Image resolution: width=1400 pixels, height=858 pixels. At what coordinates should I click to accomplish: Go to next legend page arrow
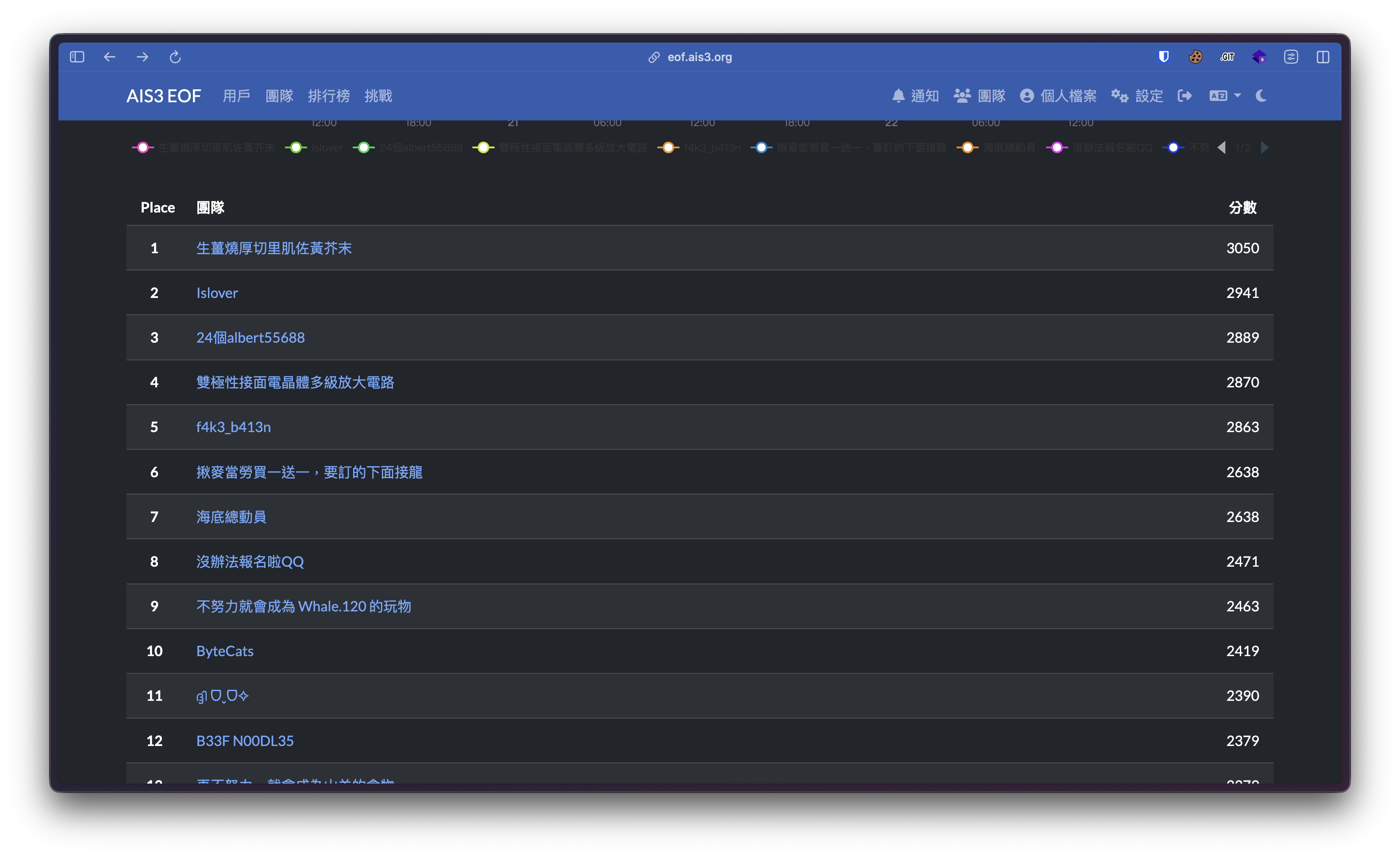1265,148
